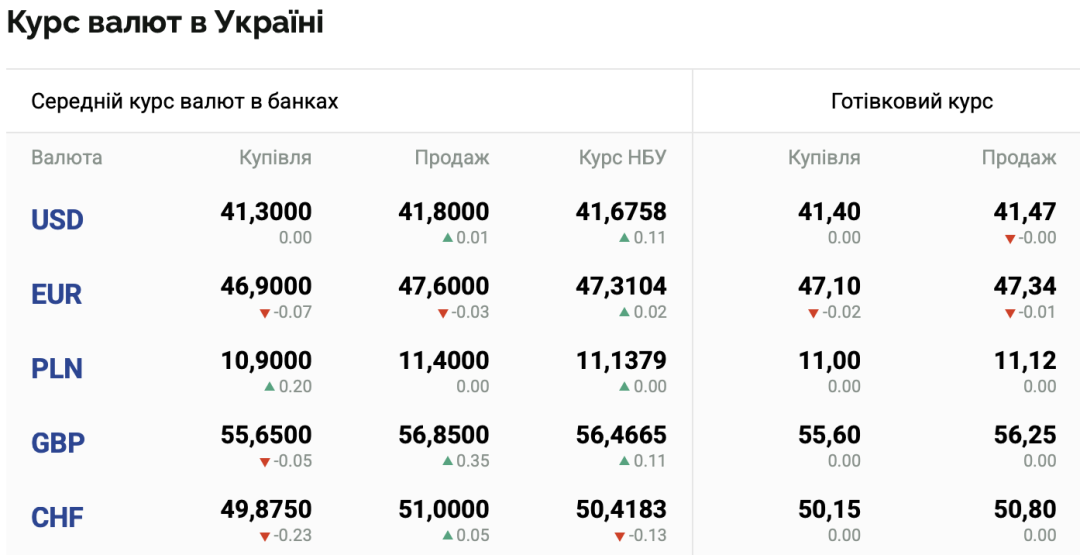
Task: Click the red down arrow by CHF bank buy change -0.23
Action: point(264,536)
